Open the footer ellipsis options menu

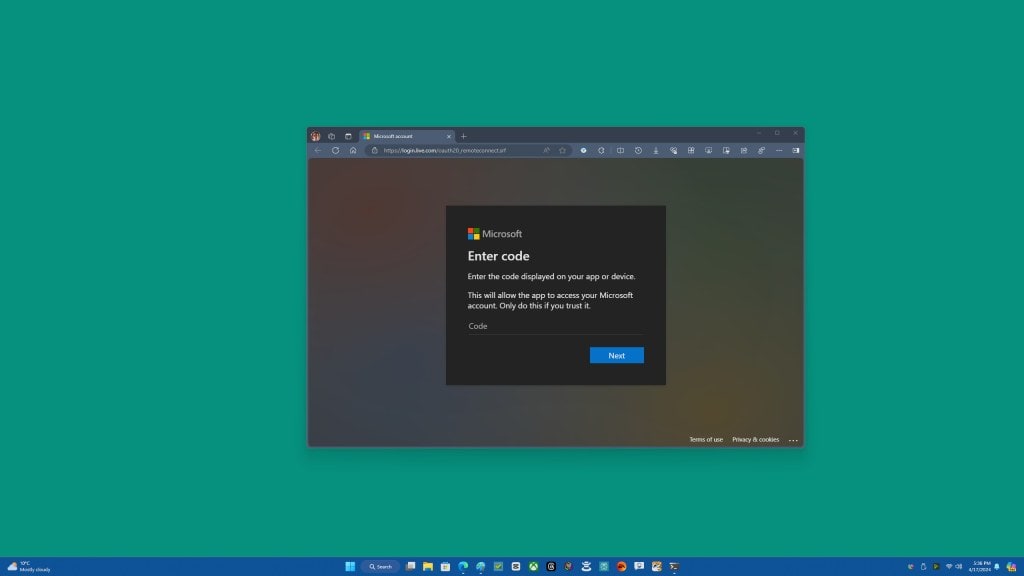pos(794,440)
